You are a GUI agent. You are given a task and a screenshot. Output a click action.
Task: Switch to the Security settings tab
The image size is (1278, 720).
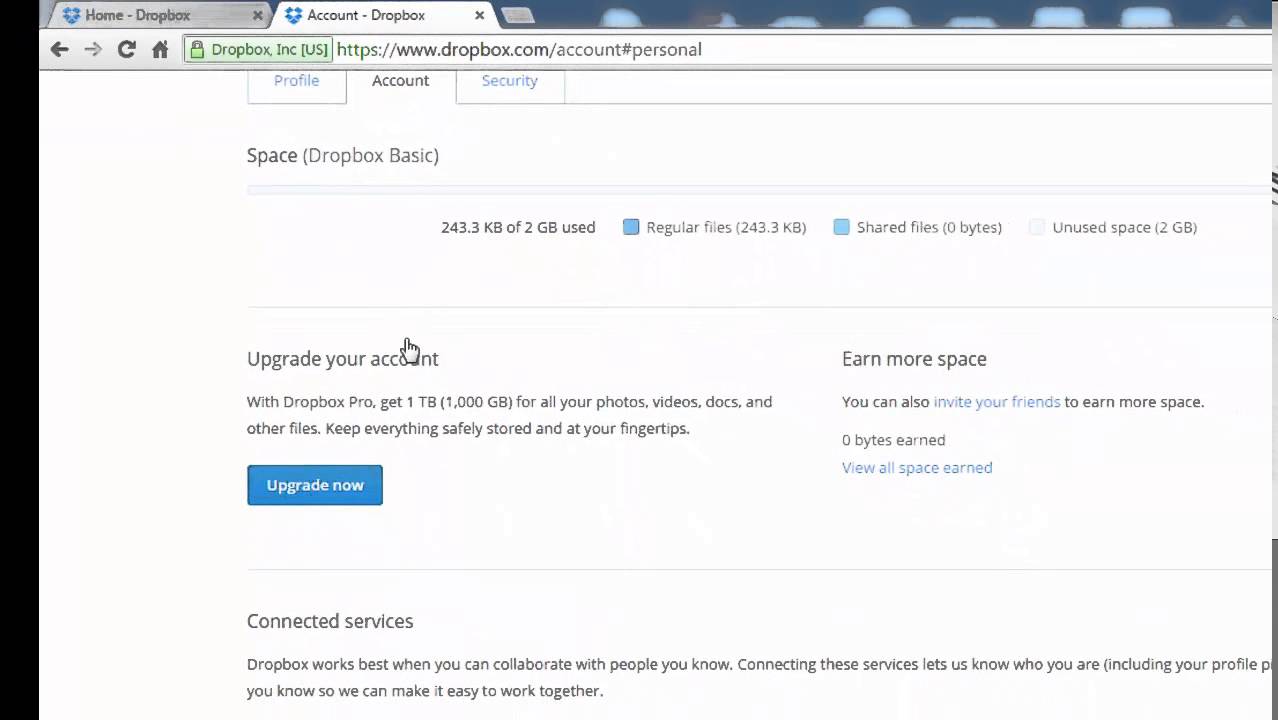510,81
